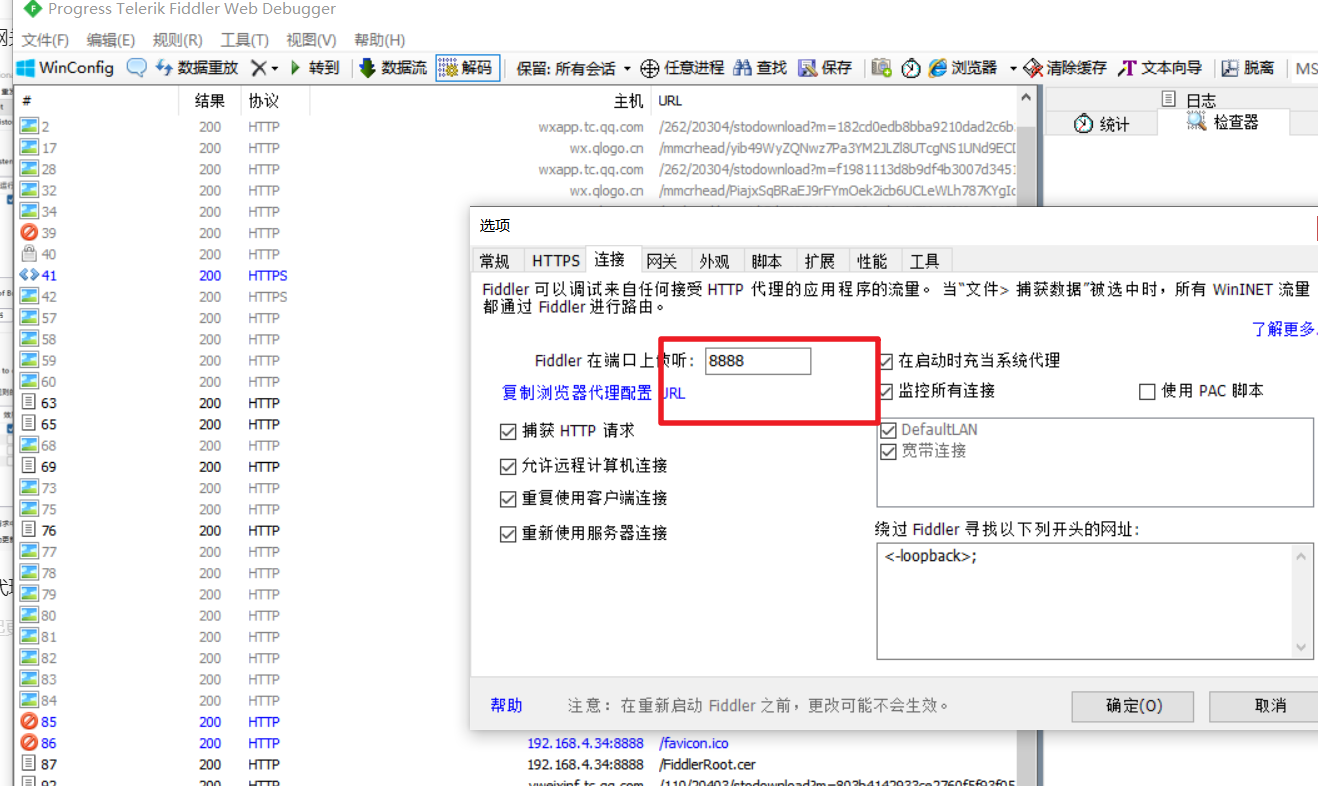
Task: Click the 转到 go button
Action: tap(315, 68)
